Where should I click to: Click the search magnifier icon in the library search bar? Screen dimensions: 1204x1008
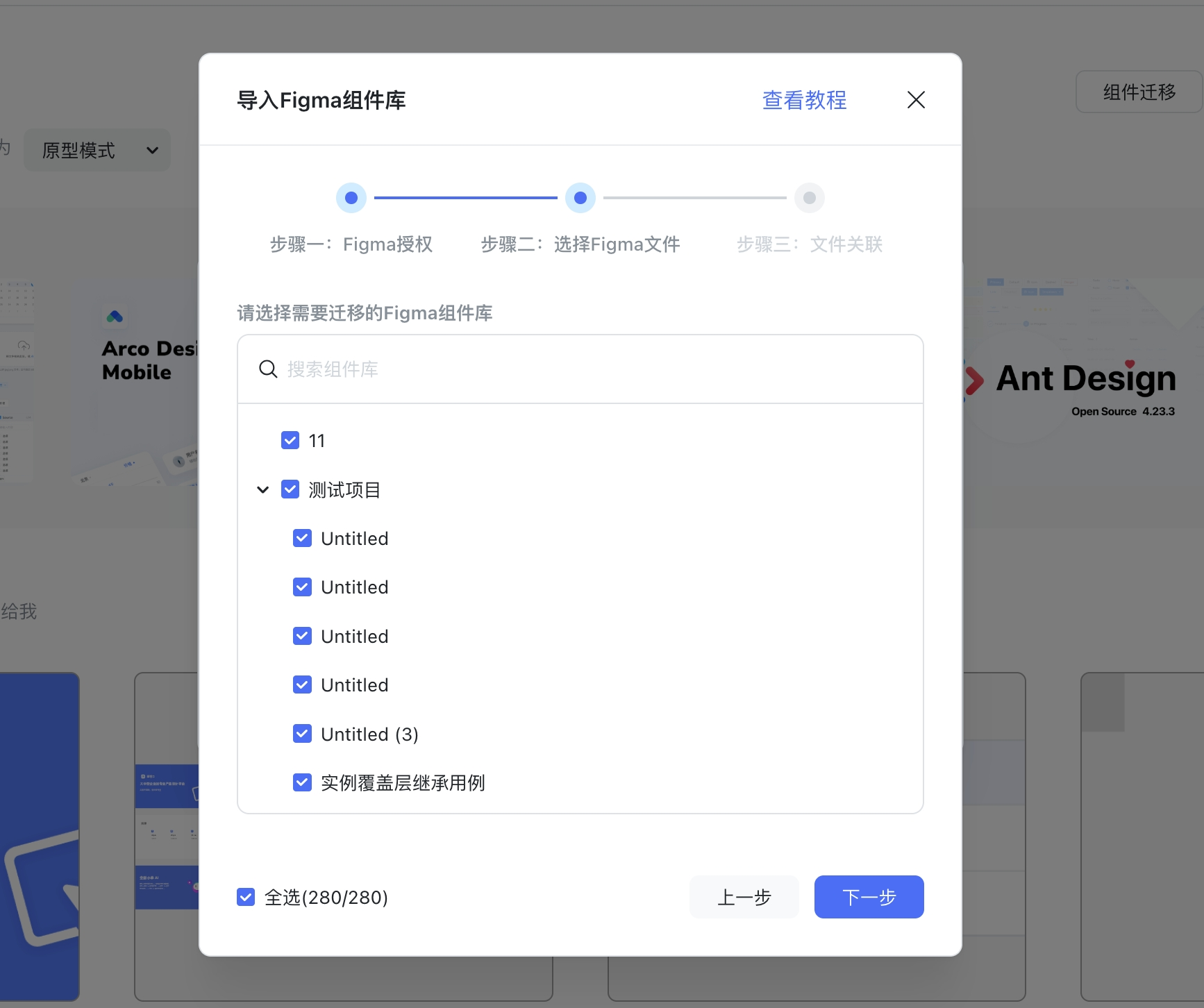[268, 369]
